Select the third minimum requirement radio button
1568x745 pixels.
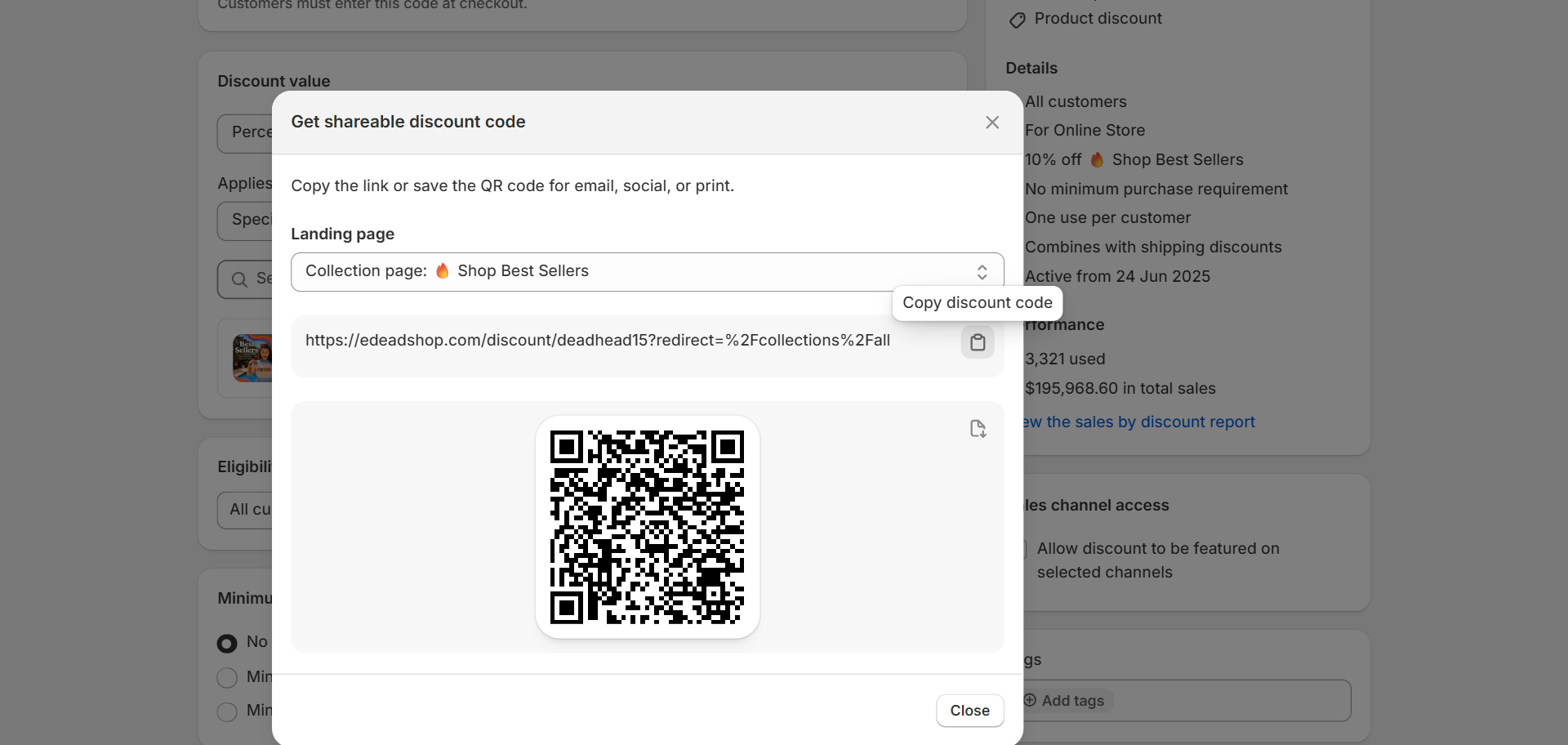[227, 712]
